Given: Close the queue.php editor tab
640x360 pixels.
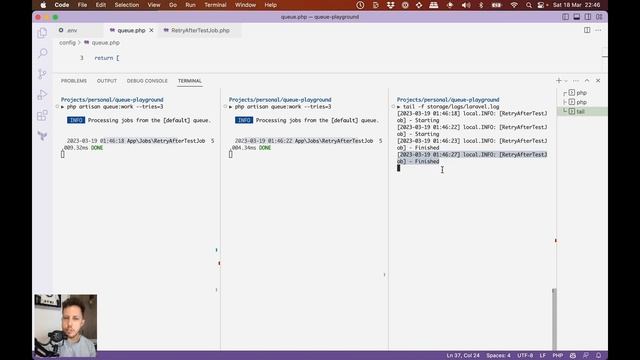Looking at the screenshot, I should [x=151, y=30].
